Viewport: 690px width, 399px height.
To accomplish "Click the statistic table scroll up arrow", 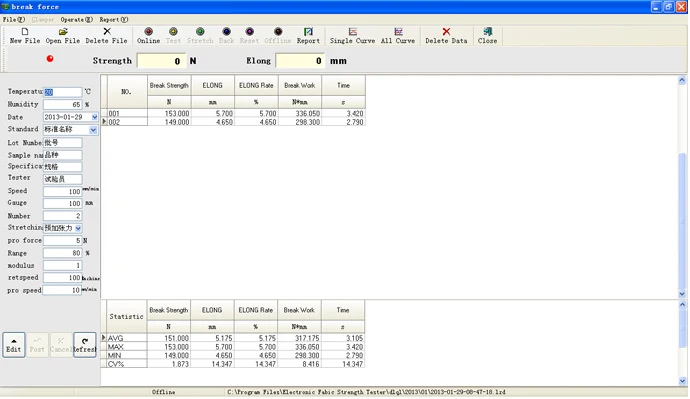I will (x=682, y=304).
